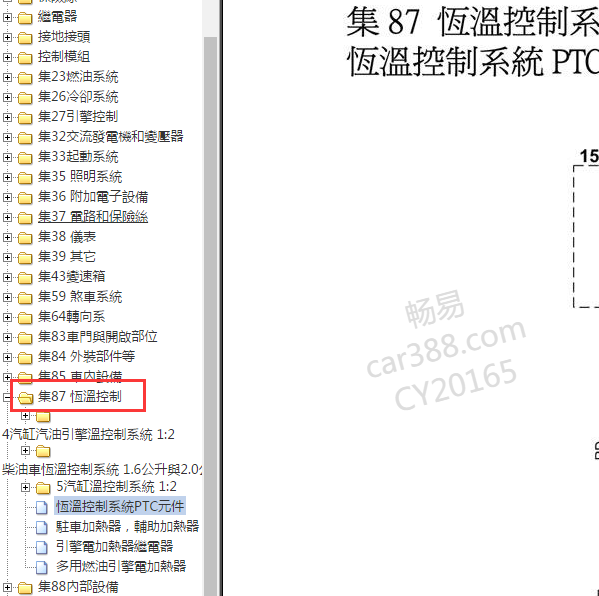The width and height of the screenshot is (599, 596).
Task: Select the 集87 恆溫控制 tree label
Action: (80, 397)
